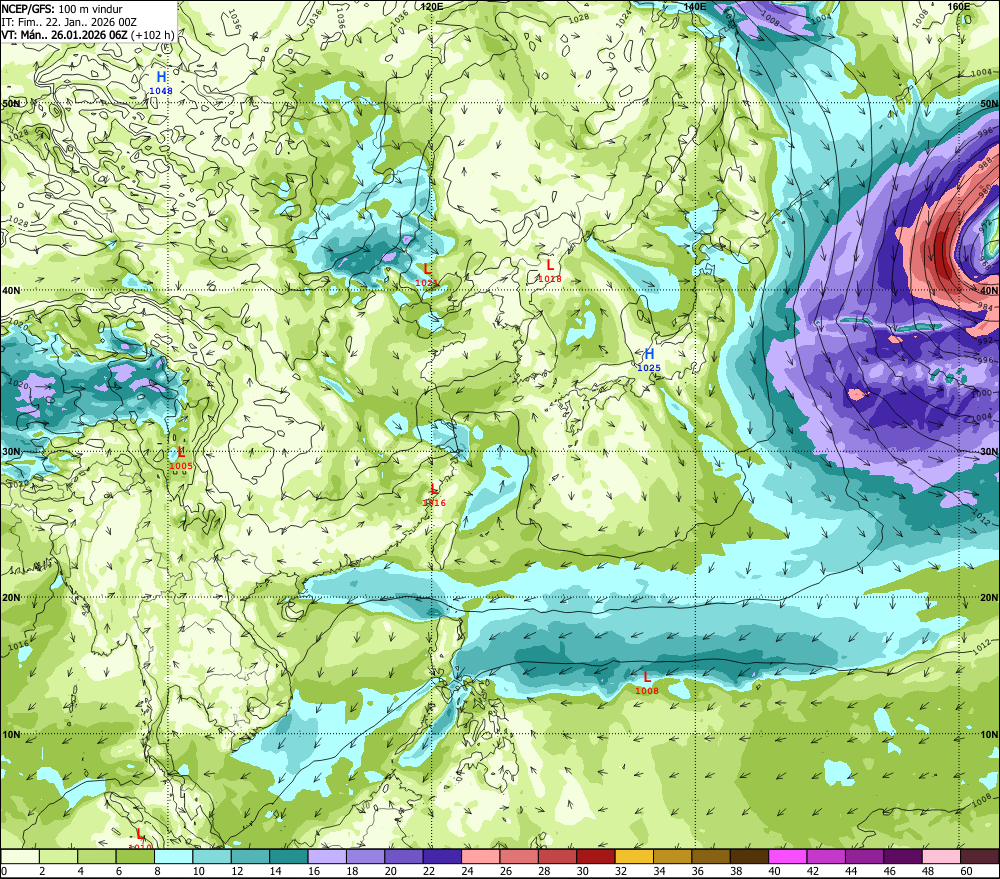Image resolution: width=1000 pixels, height=879 pixels.
Task: Click the dark brown 38–40 legend swatch
Action: (749, 856)
